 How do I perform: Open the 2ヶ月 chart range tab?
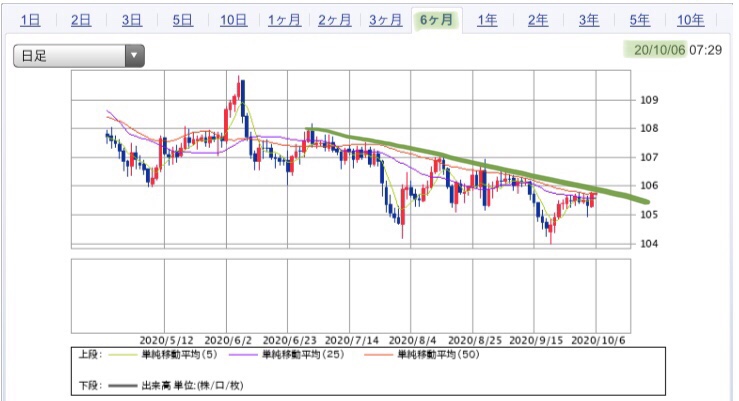coord(334,20)
